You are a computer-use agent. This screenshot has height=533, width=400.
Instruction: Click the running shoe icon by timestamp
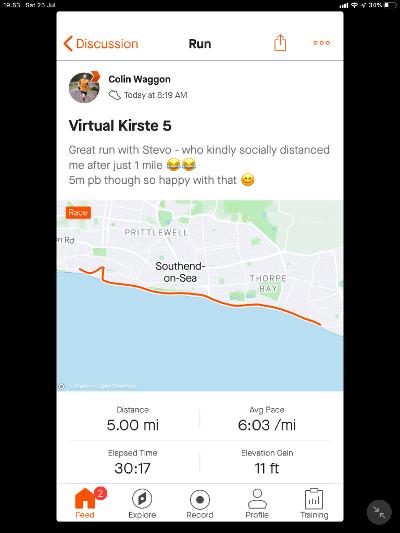coord(115,95)
